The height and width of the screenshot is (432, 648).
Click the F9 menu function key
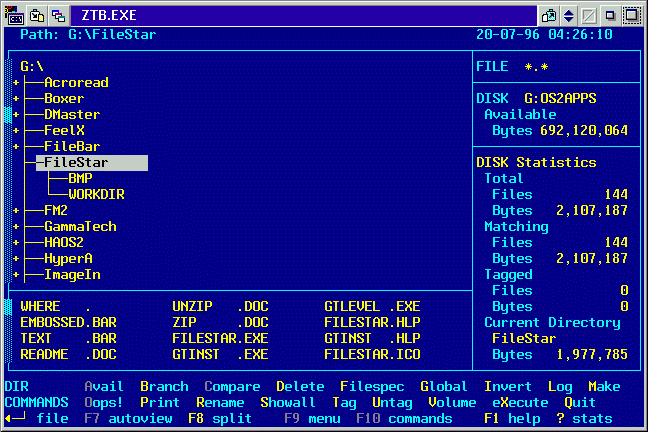[x=312, y=419]
